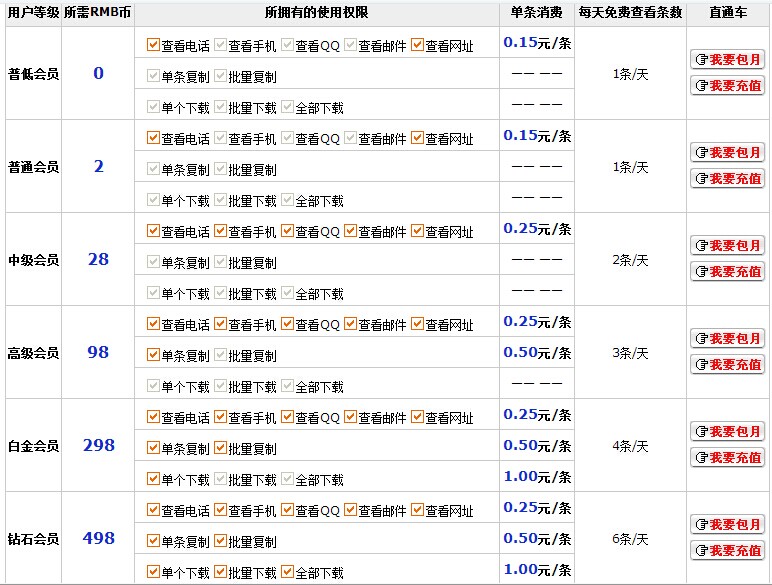Open 我要包月 for 白金会员

[x=727, y=432]
